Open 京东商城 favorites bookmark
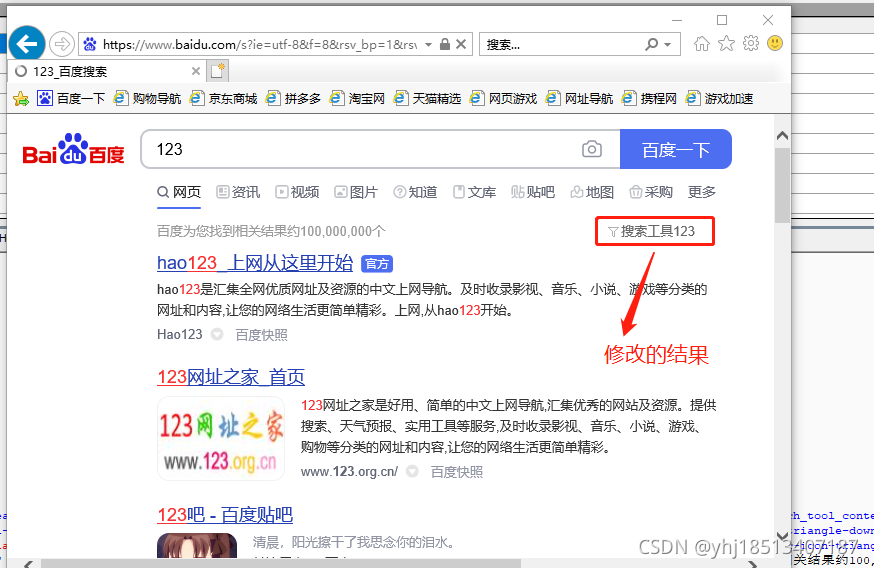 [224, 99]
